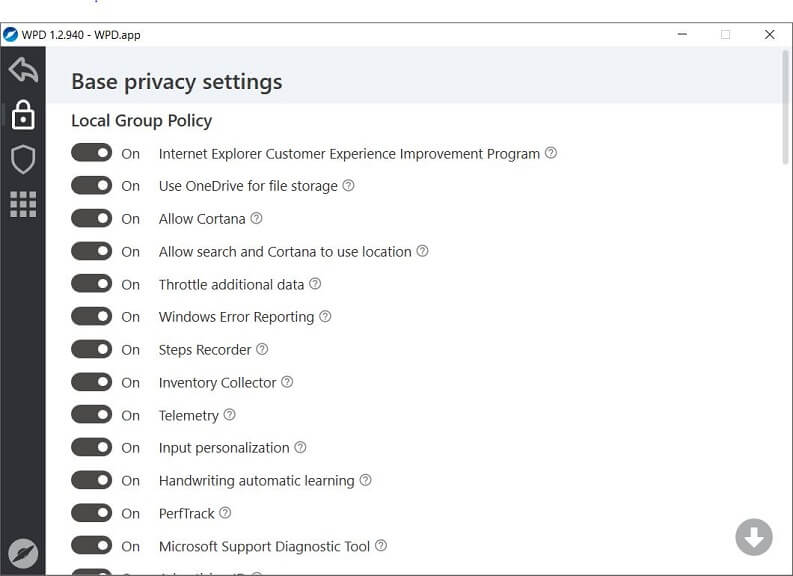This screenshot has height=576, width=793.
Task: Toggle Handwriting automatic learning switch
Action: pyautogui.click(x=92, y=480)
